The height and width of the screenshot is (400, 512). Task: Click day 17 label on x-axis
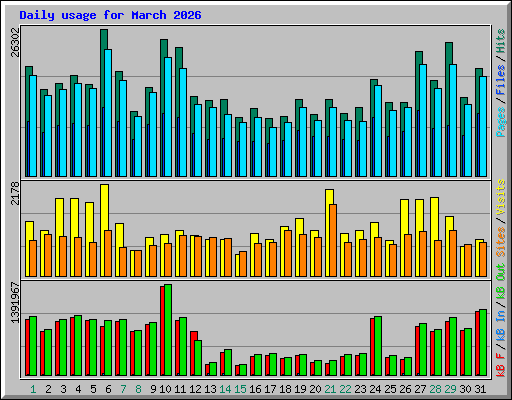point(270,389)
